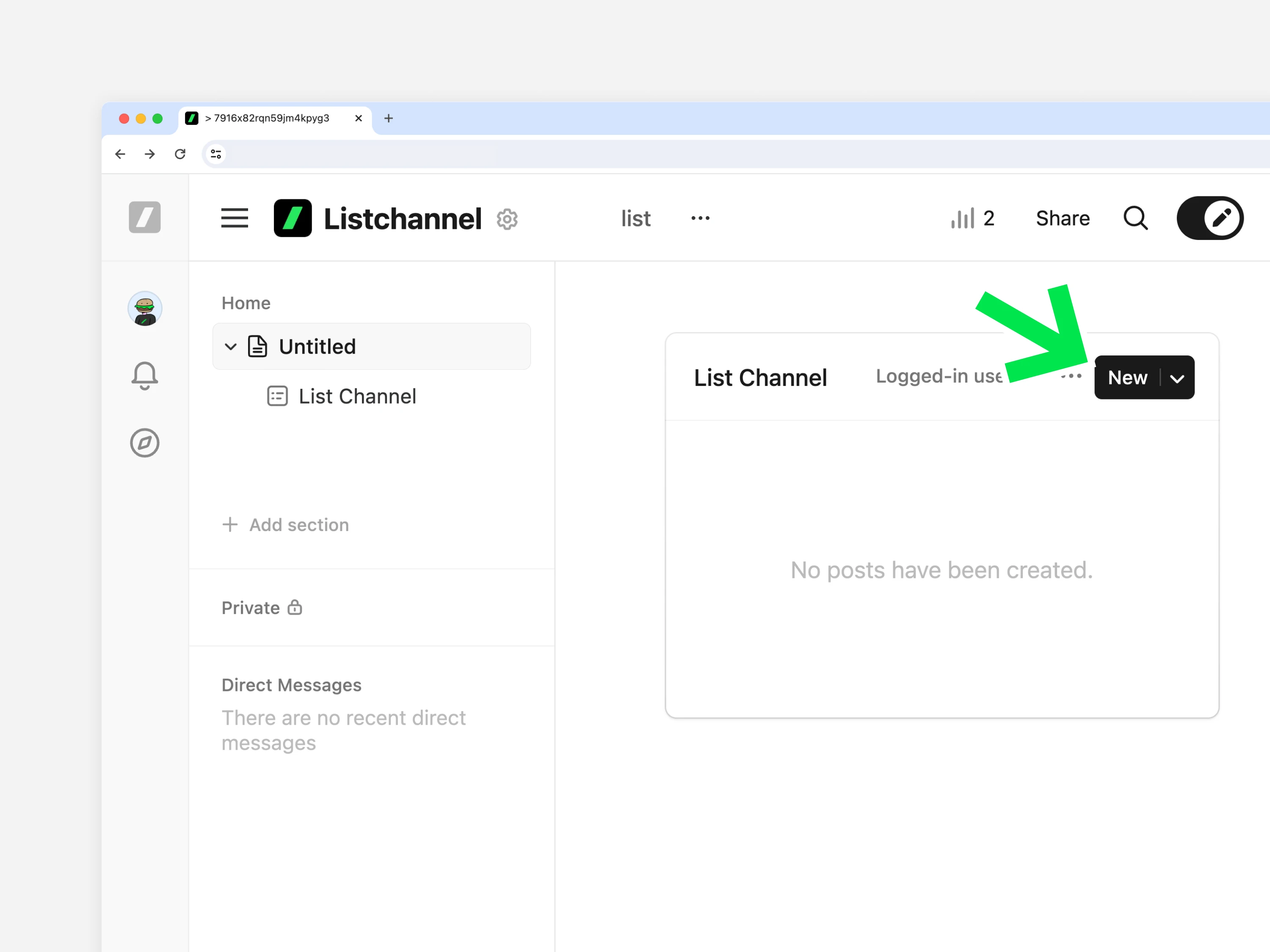
Task: Click the List Channel list icon
Action: pos(278,396)
